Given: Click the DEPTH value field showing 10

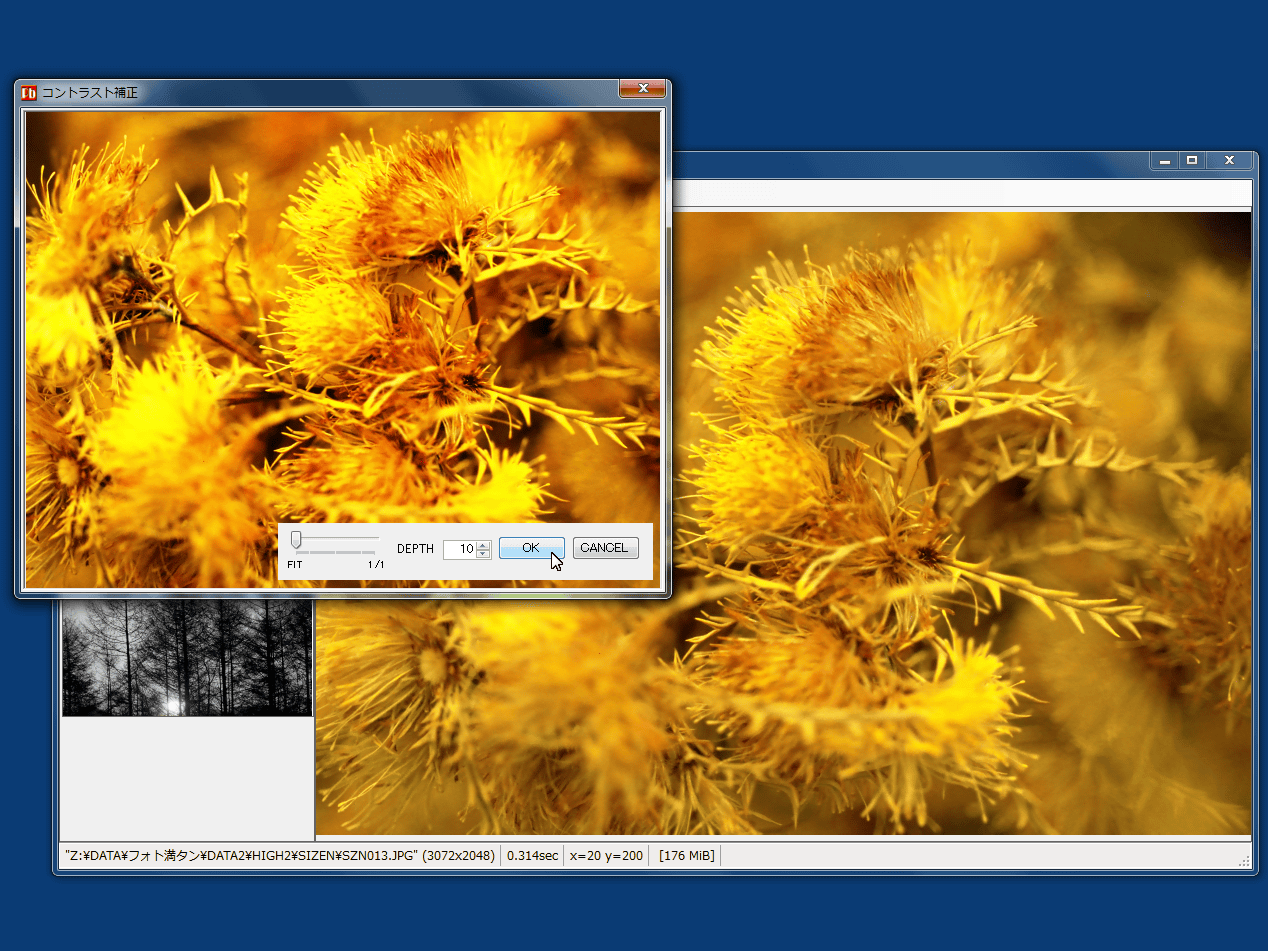Looking at the screenshot, I should point(459,549).
